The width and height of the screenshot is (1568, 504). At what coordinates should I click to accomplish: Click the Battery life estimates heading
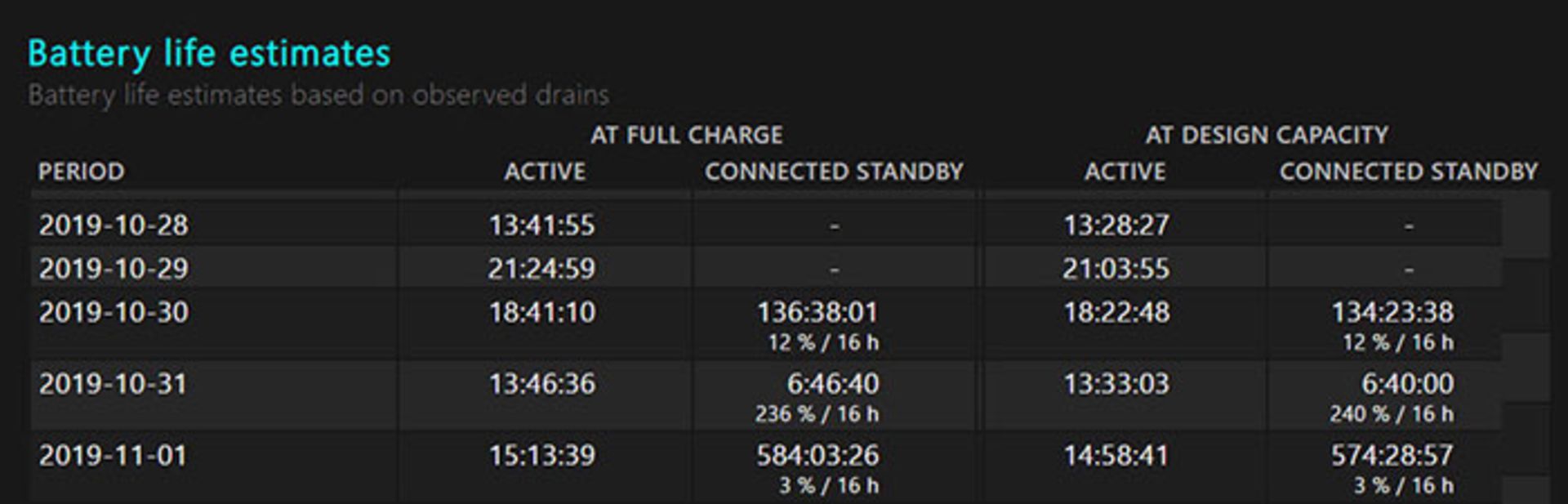tap(209, 54)
